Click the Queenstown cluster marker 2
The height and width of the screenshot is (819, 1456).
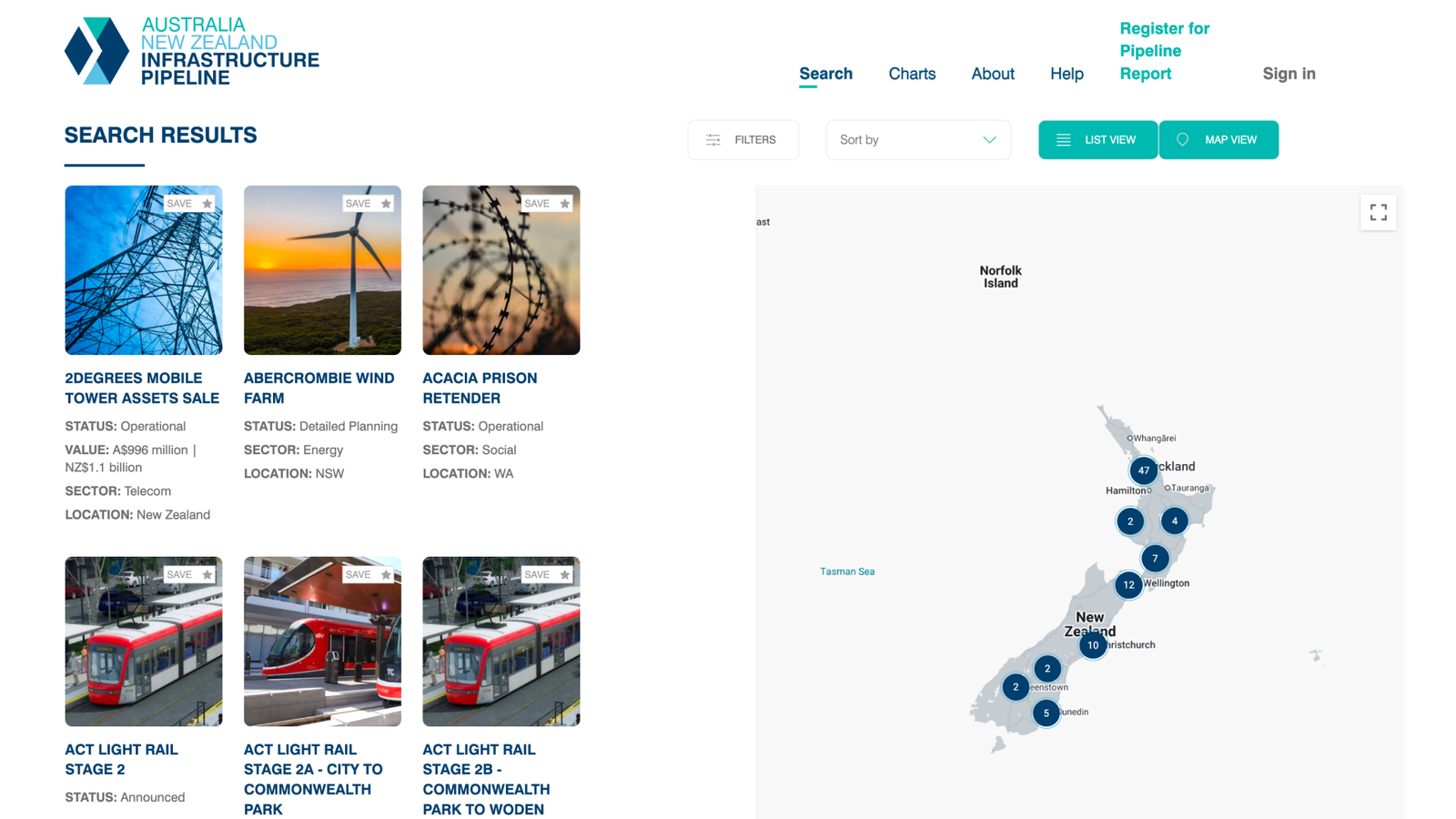click(1016, 687)
